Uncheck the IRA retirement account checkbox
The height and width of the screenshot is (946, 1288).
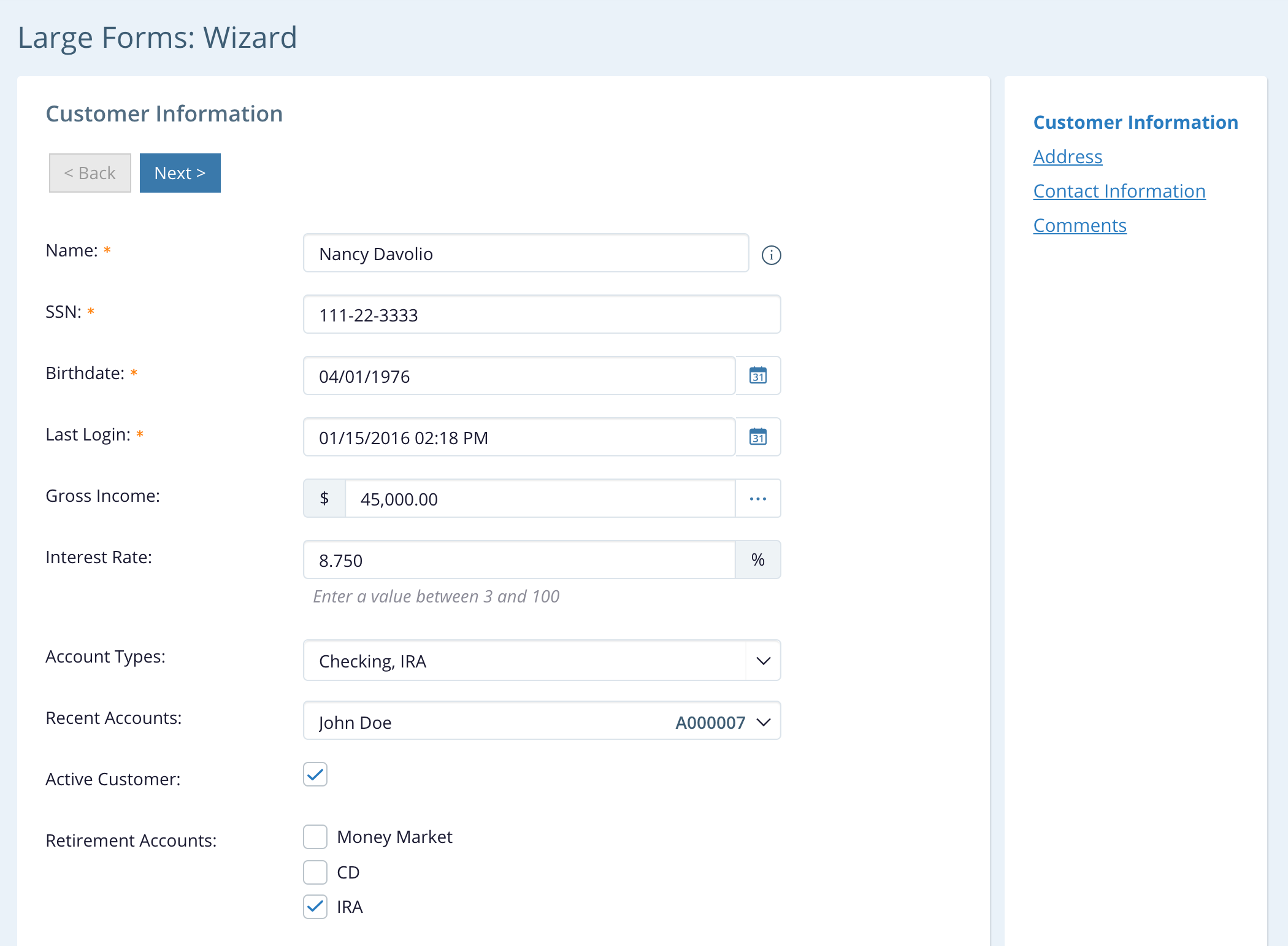coord(315,906)
